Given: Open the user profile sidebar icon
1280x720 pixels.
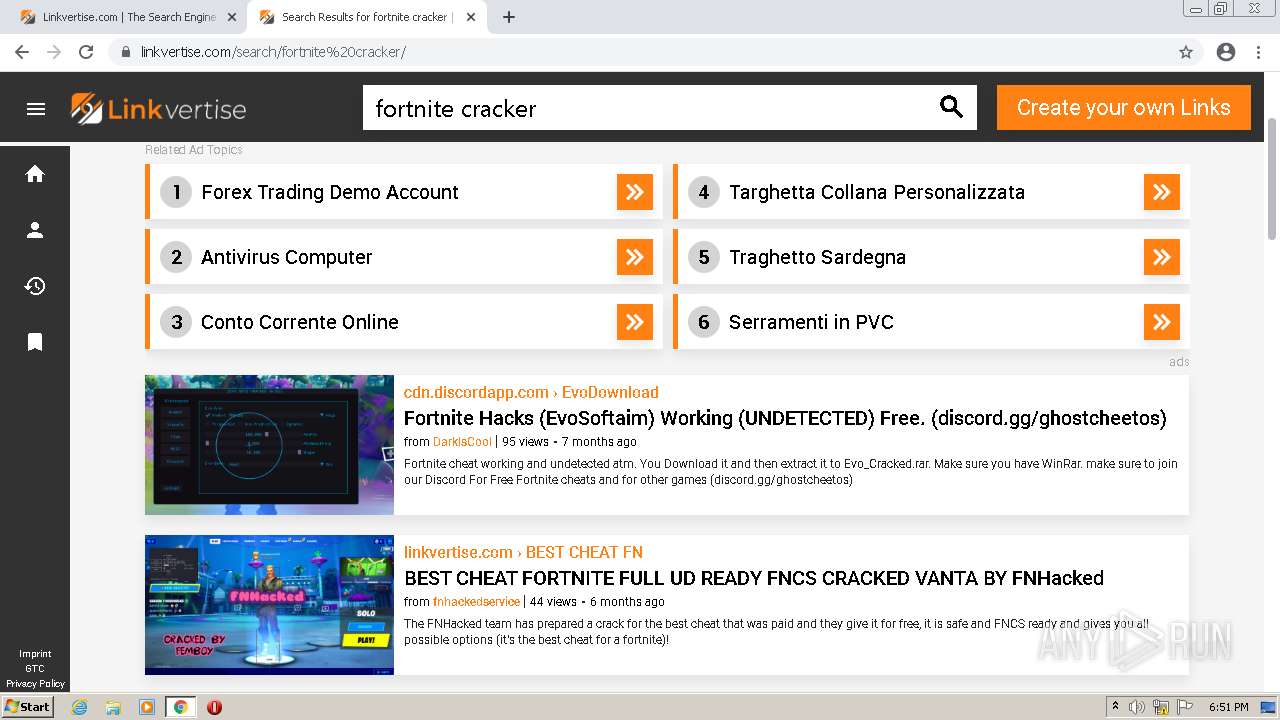Looking at the screenshot, I should pos(35,230).
